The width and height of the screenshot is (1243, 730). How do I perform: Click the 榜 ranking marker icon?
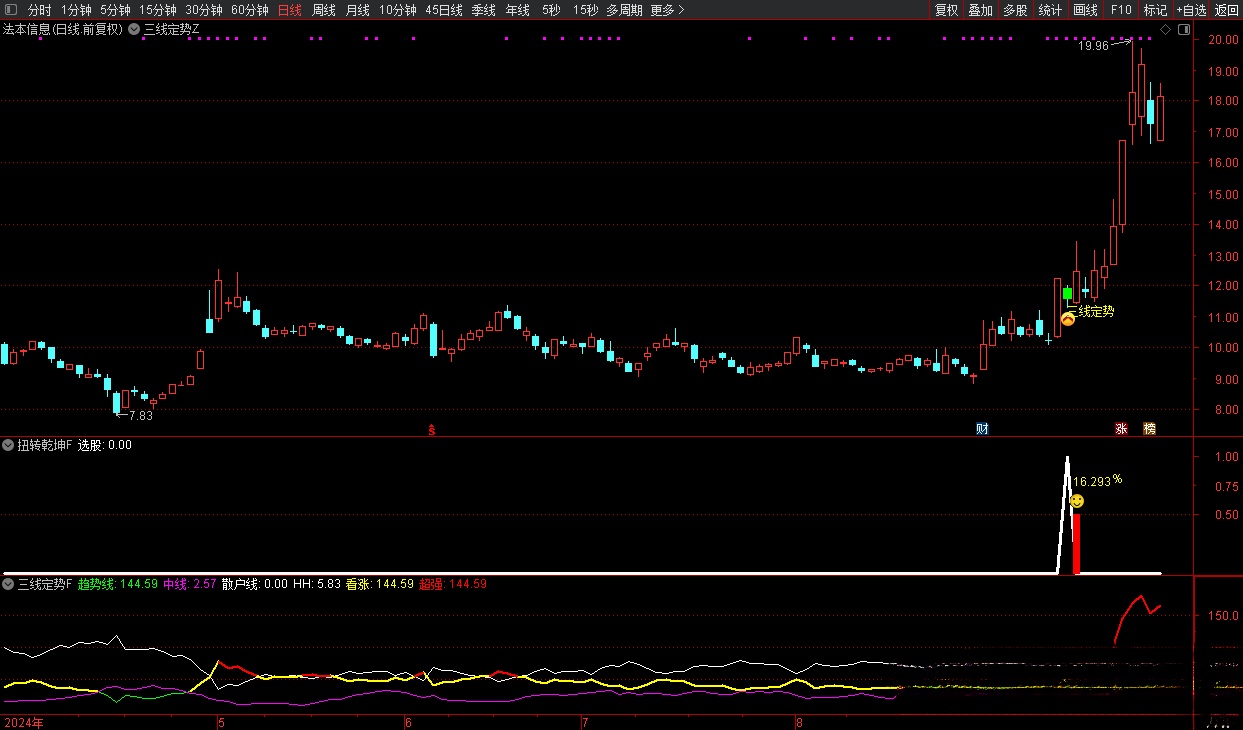(x=1149, y=429)
